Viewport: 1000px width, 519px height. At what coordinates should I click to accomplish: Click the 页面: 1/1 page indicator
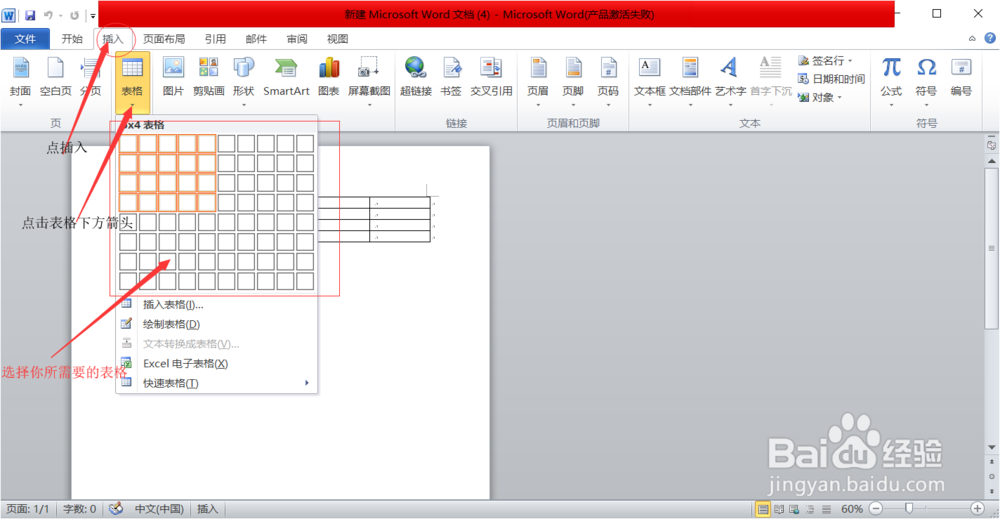pyautogui.click(x=27, y=509)
